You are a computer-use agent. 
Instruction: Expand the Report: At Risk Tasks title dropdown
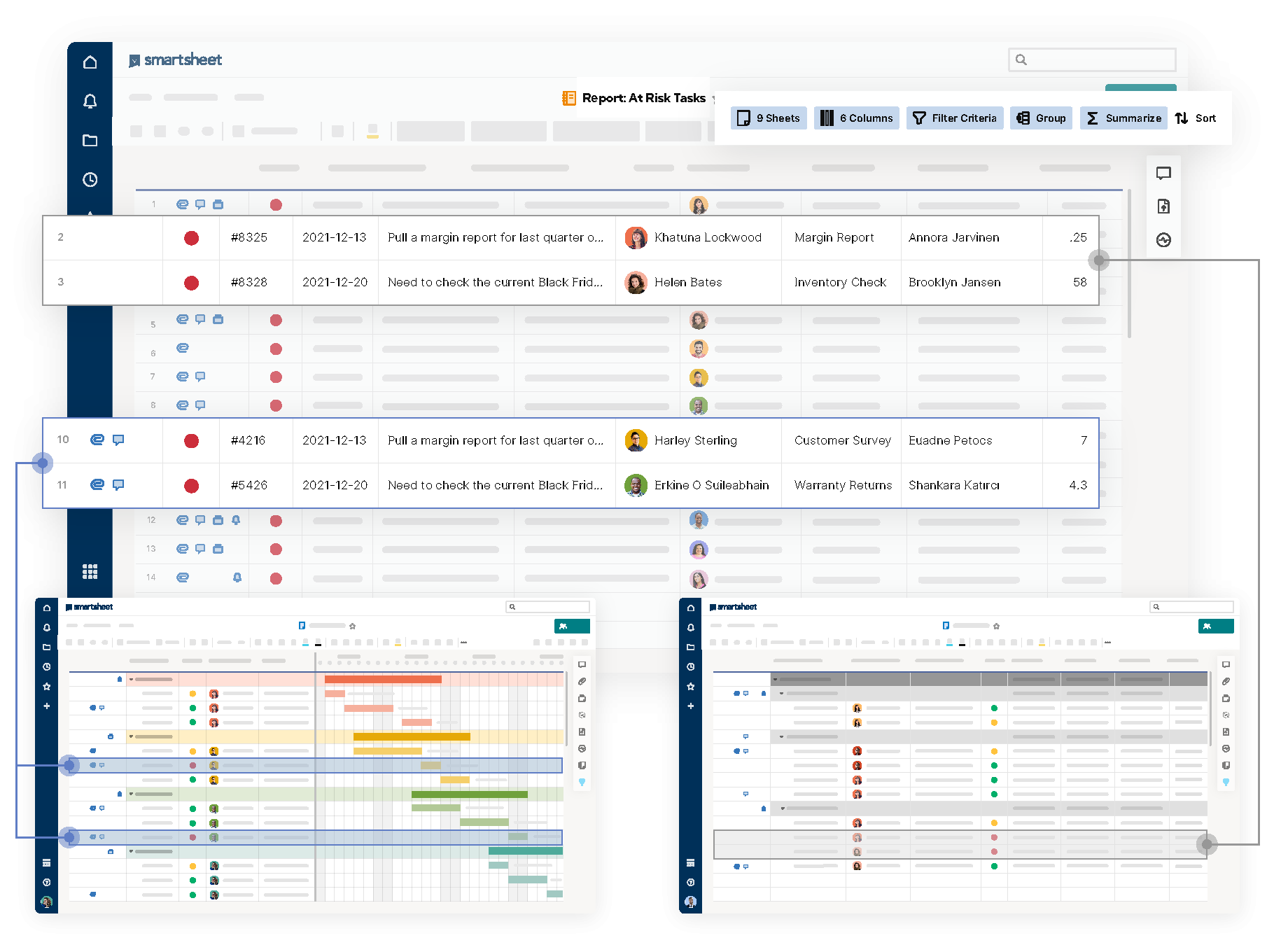tap(714, 99)
